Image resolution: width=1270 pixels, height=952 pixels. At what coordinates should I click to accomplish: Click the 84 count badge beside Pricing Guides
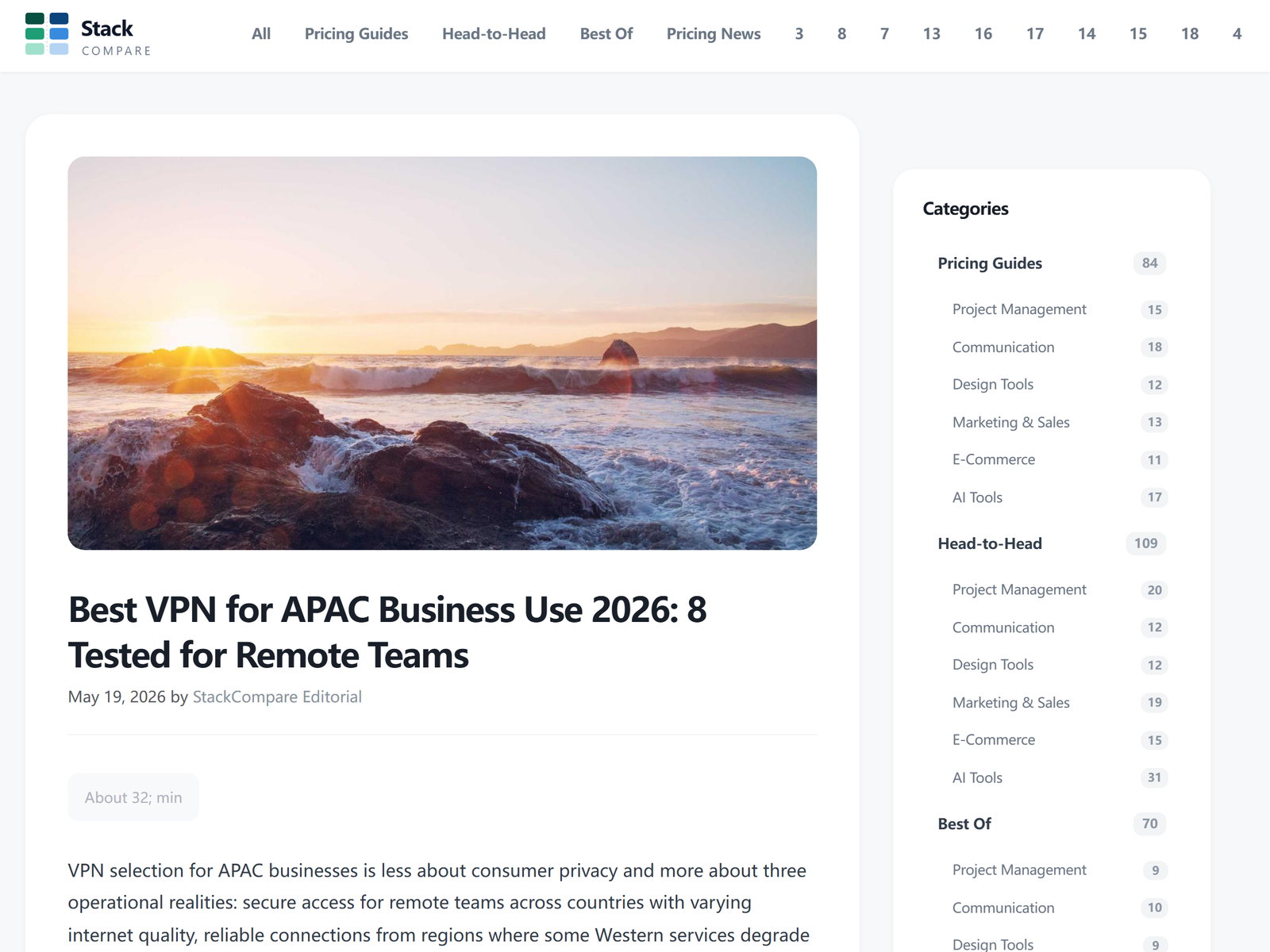pyautogui.click(x=1150, y=263)
